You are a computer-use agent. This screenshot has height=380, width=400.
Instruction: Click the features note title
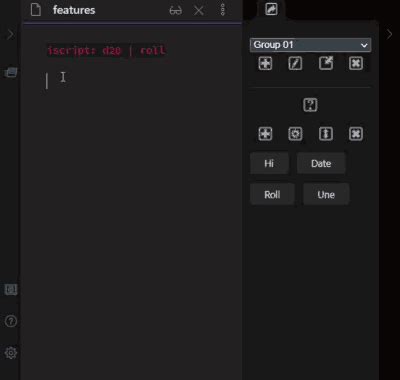pyautogui.click(x=74, y=10)
